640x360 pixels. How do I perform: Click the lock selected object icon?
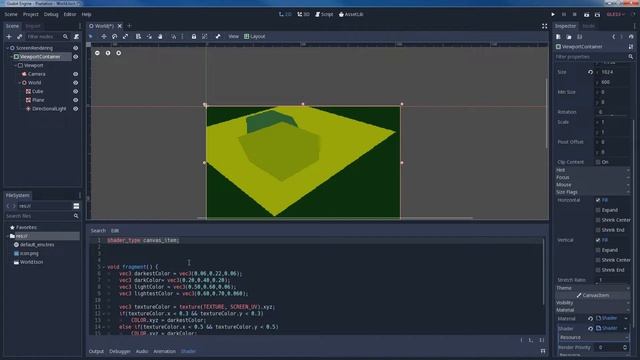(194, 36)
